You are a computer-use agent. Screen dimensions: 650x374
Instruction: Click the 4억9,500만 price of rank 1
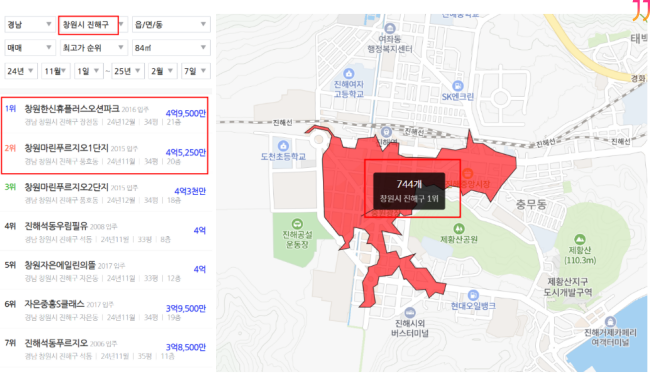pos(186,113)
